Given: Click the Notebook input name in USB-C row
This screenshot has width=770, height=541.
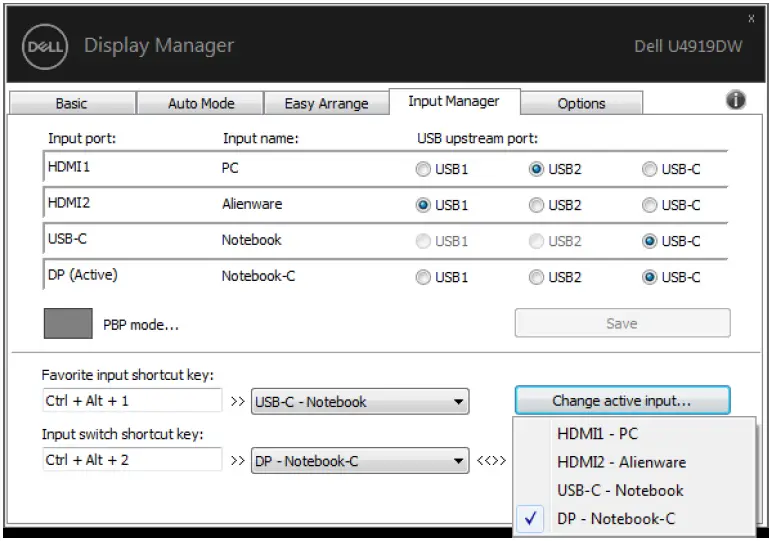Looking at the screenshot, I should [251, 240].
